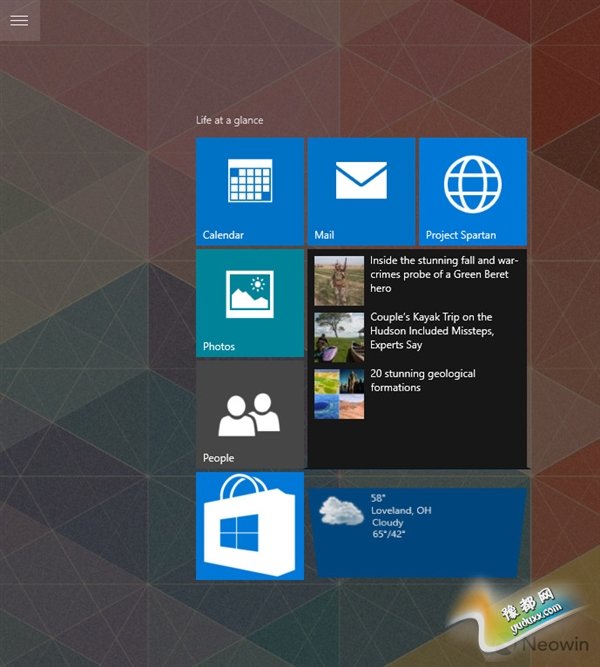Click the cloud icon in the weather tile

[x=341, y=512]
